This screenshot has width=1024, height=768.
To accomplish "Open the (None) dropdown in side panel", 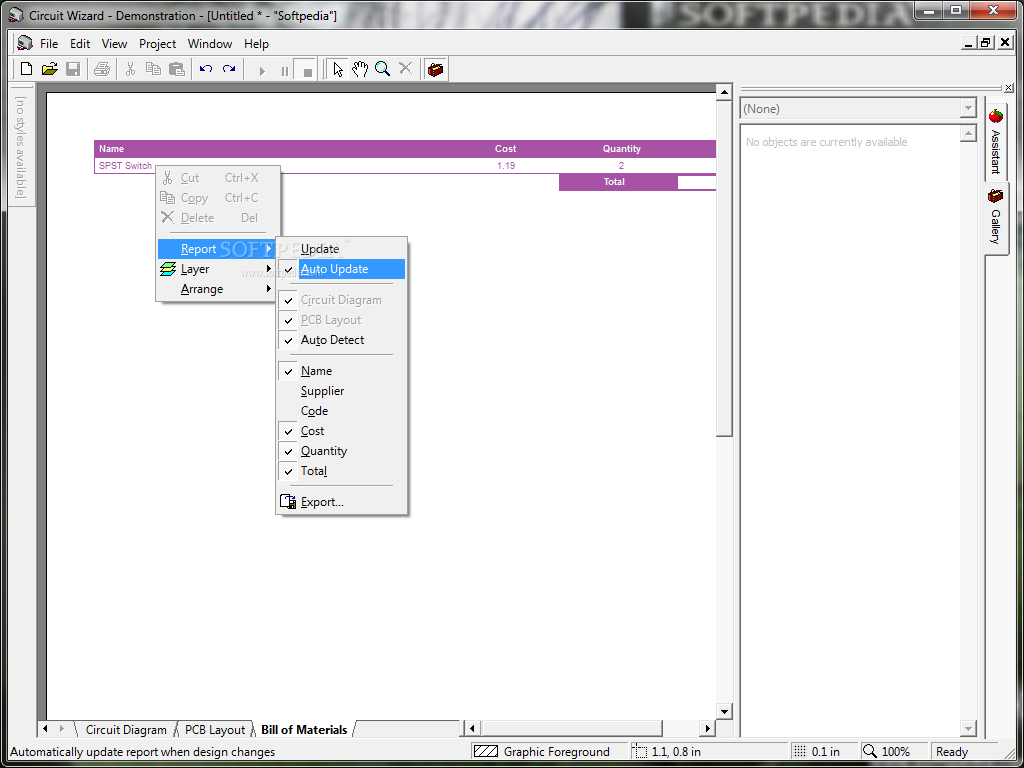I will coord(968,108).
